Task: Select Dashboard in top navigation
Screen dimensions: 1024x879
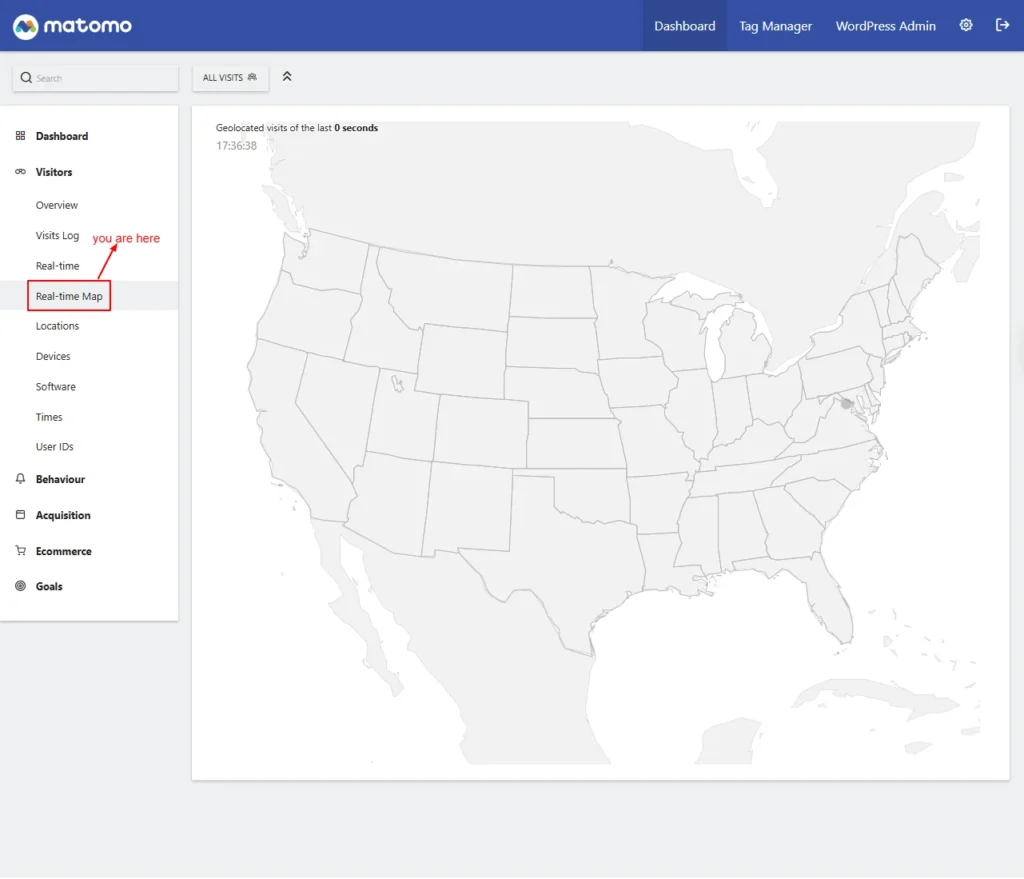Action: pyautogui.click(x=684, y=26)
